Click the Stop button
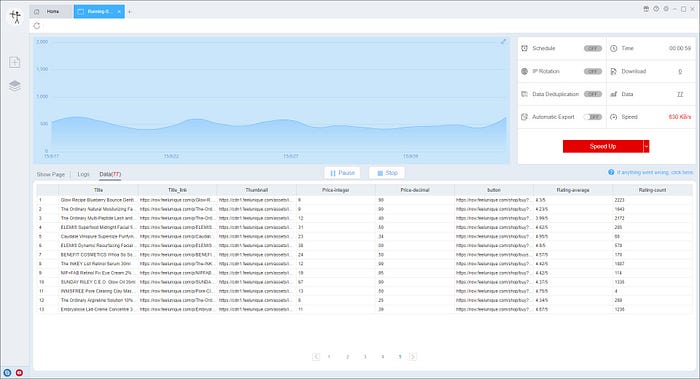700x379 pixels. (x=387, y=173)
